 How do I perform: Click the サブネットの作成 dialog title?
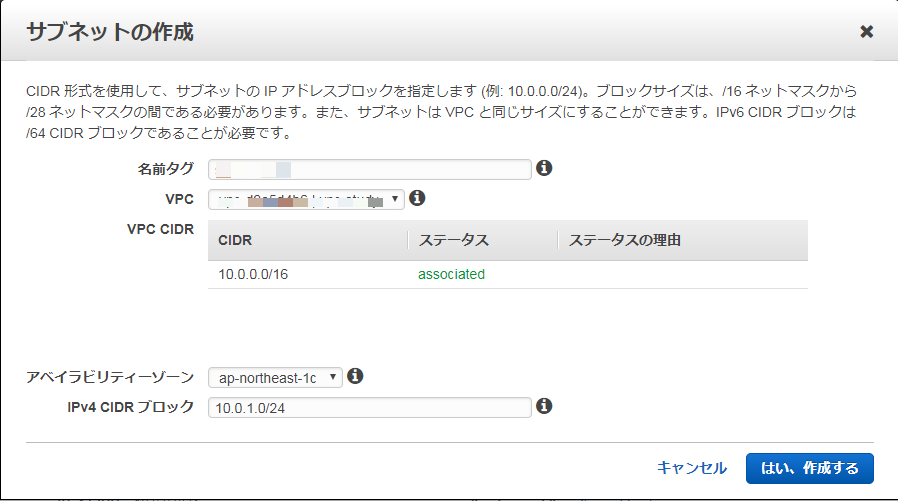pyautogui.click(x=110, y=32)
